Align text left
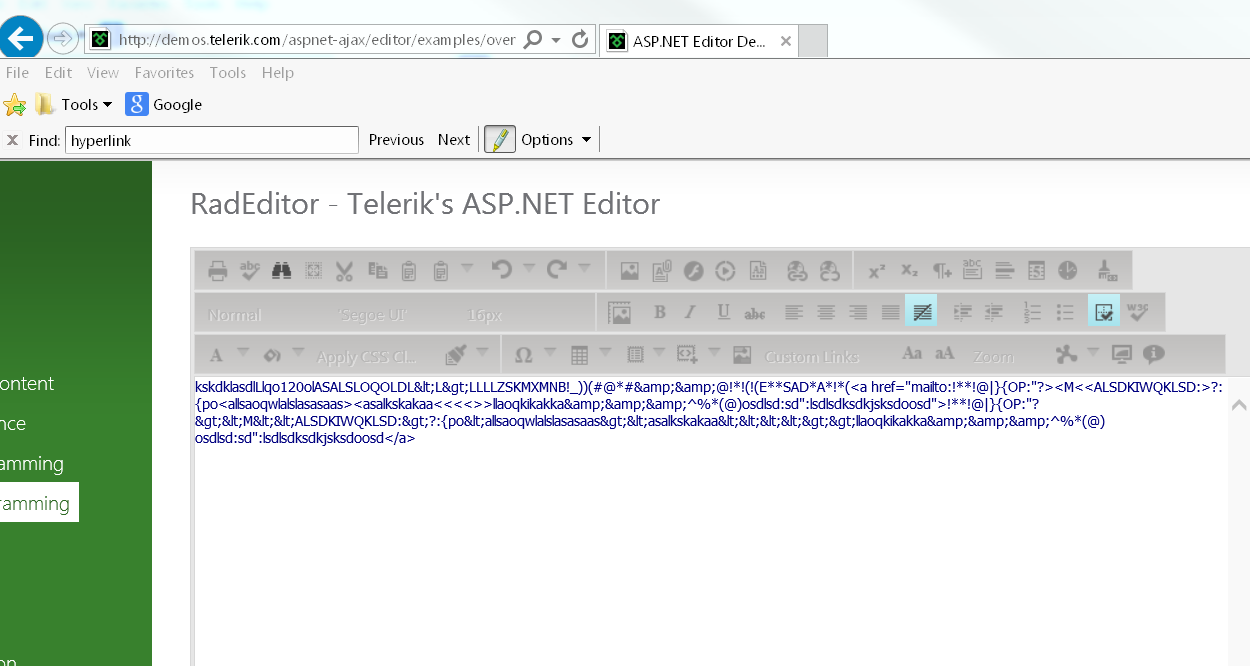 coord(794,313)
